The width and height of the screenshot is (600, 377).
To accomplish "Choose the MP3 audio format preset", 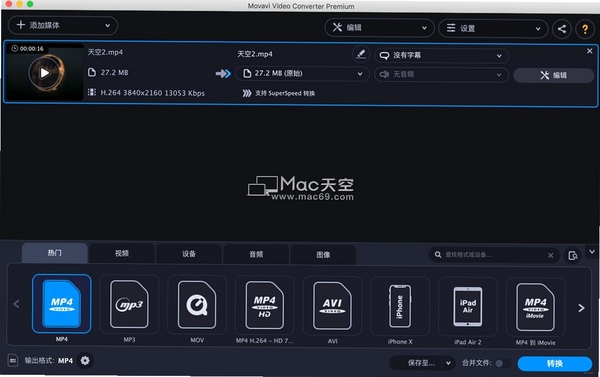I will (x=129, y=304).
